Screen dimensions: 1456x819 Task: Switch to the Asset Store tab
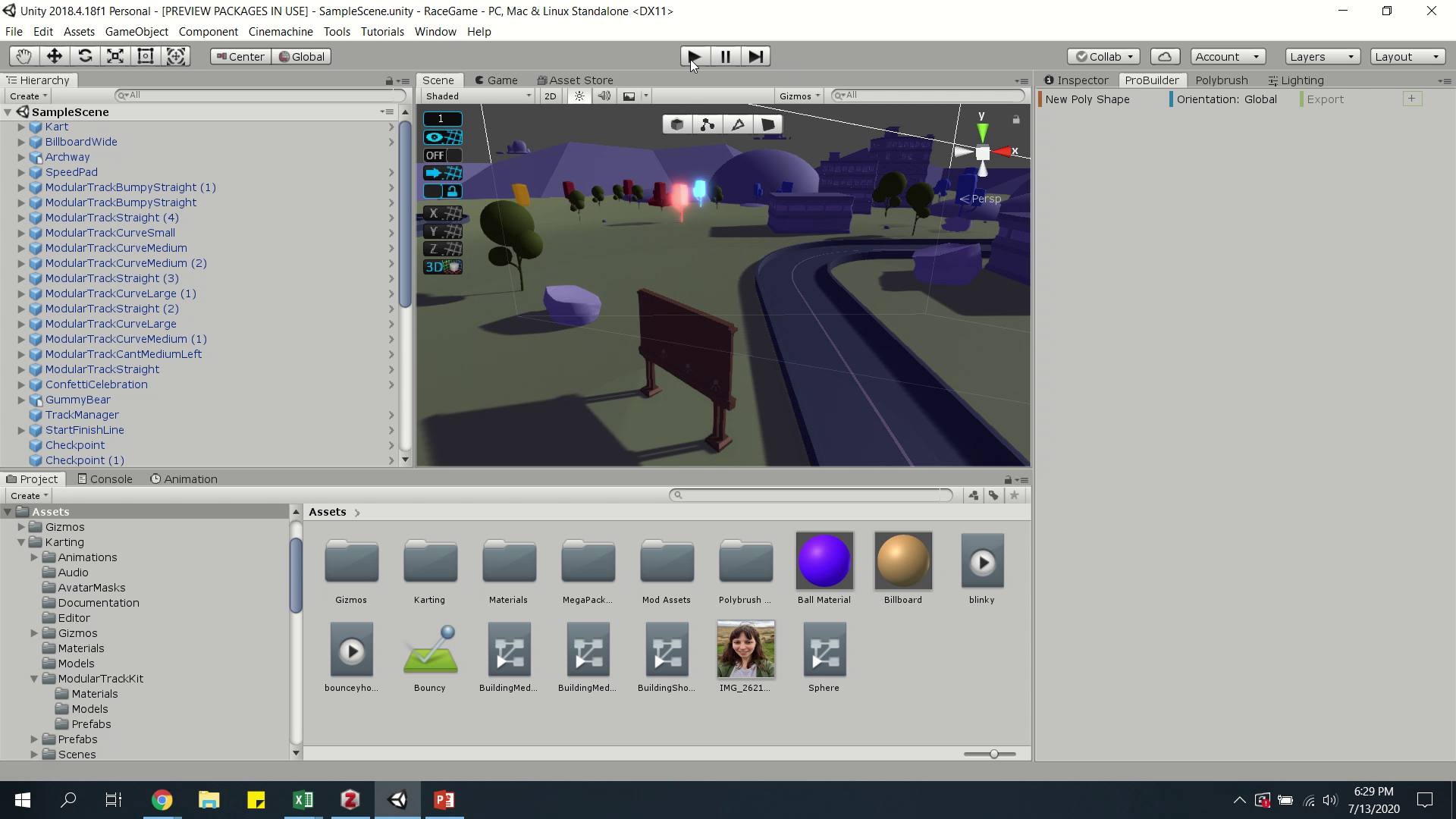[575, 80]
